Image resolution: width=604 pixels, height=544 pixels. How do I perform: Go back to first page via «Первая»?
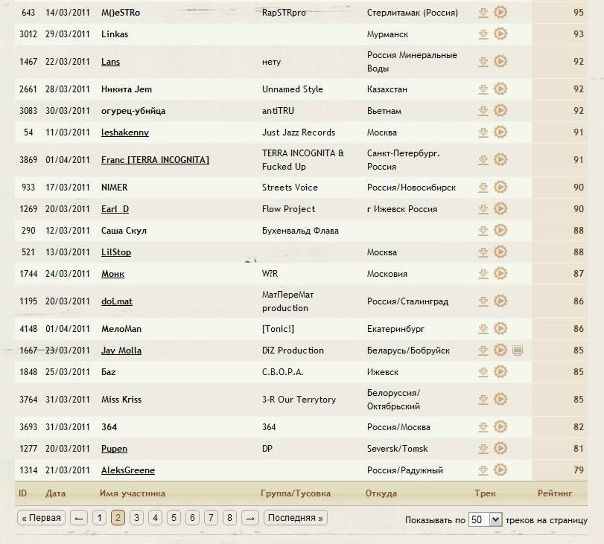pyautogui.click(x=41, y=518)
